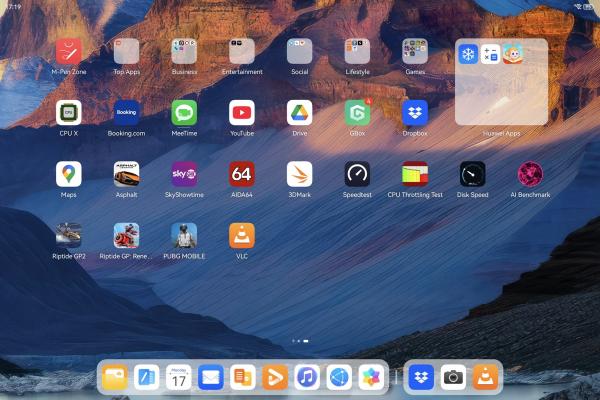
Task: Click the 'Huawei Apps' folder label
Action: click(501, 133)
